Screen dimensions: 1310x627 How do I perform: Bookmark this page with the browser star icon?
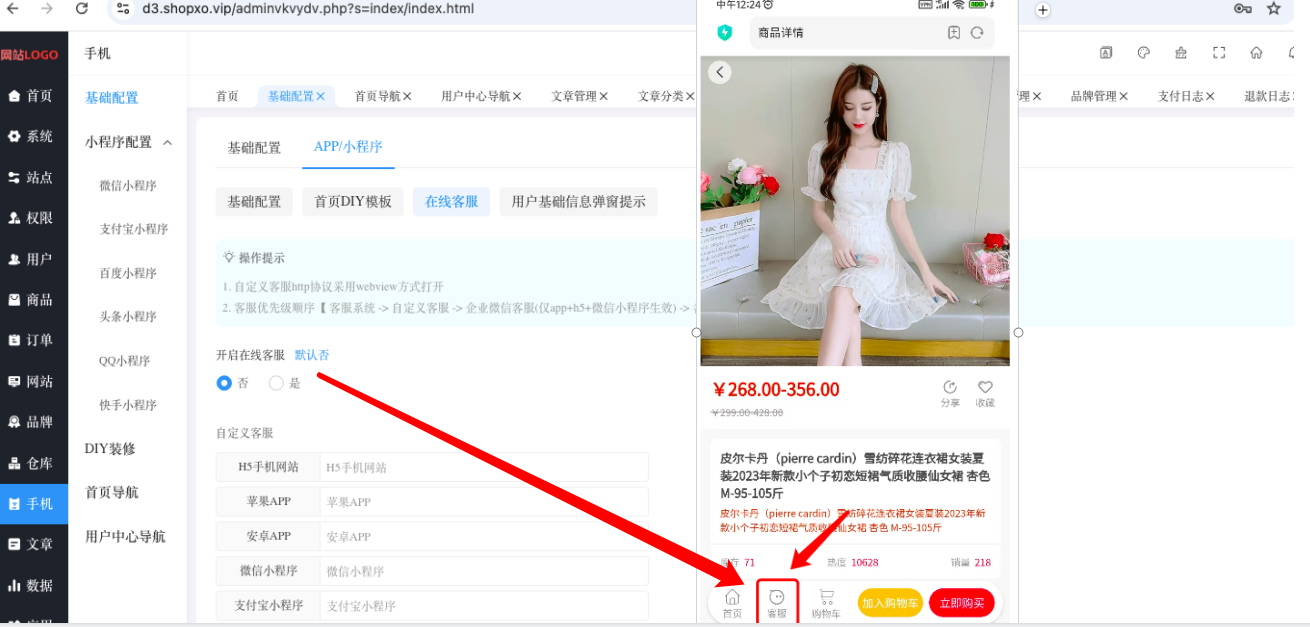[x=1273, y=9]
